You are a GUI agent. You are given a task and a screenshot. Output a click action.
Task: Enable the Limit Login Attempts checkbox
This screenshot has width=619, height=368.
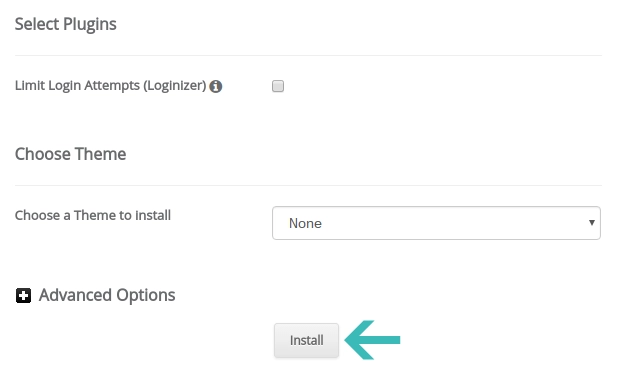pos(278,86)
